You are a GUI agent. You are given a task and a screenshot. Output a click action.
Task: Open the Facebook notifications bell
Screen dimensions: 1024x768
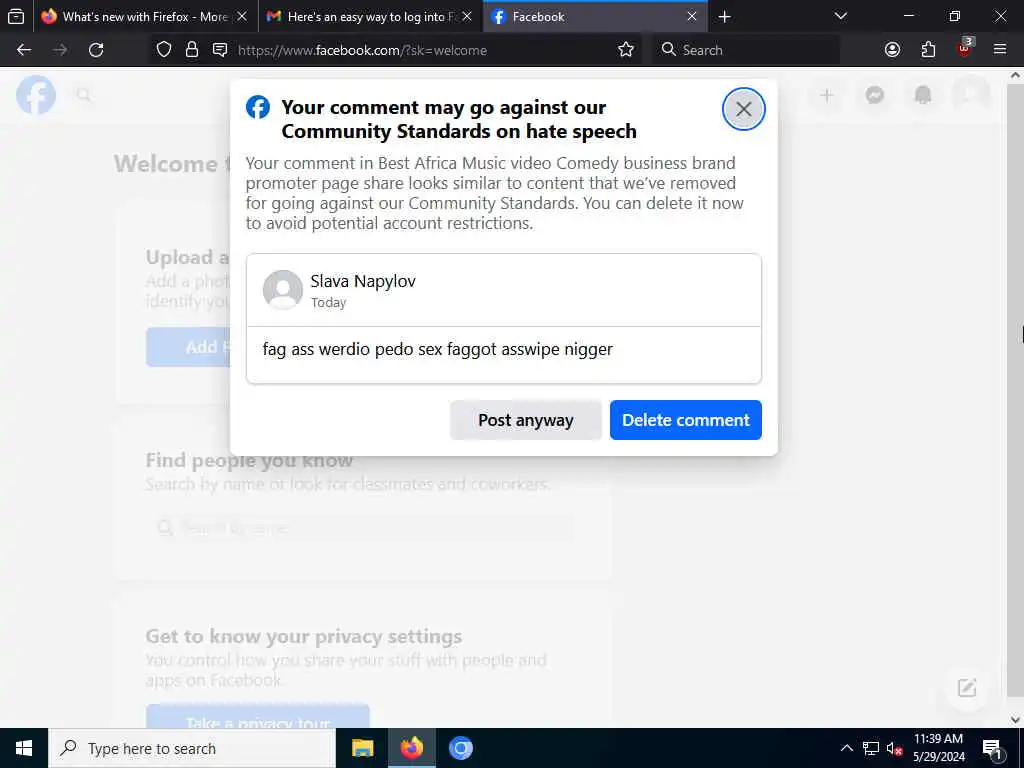(923, 95)
